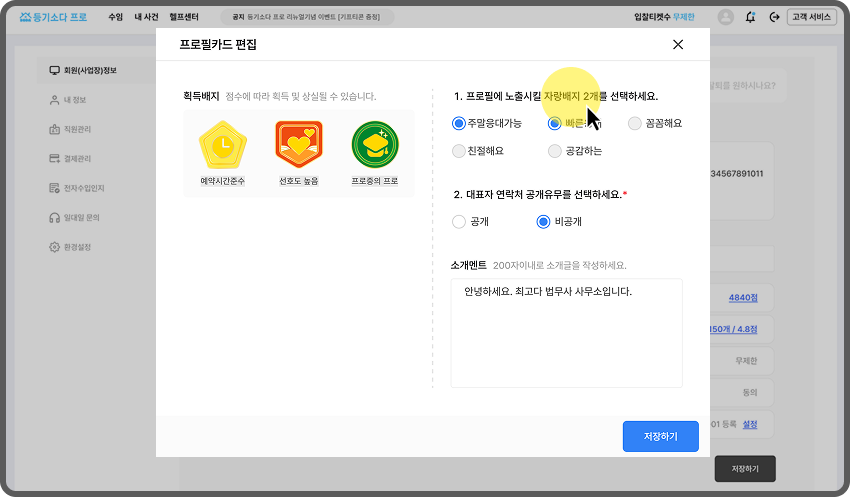Set contact visibility to 공개
The width and height of the screenshot is (850, 497).
tap(459, 222)
